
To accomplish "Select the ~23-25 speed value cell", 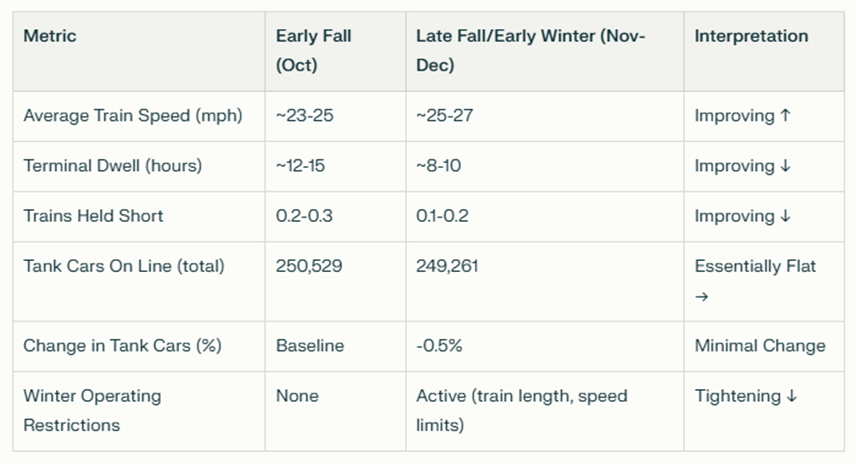I will click(x=304, y=116).
